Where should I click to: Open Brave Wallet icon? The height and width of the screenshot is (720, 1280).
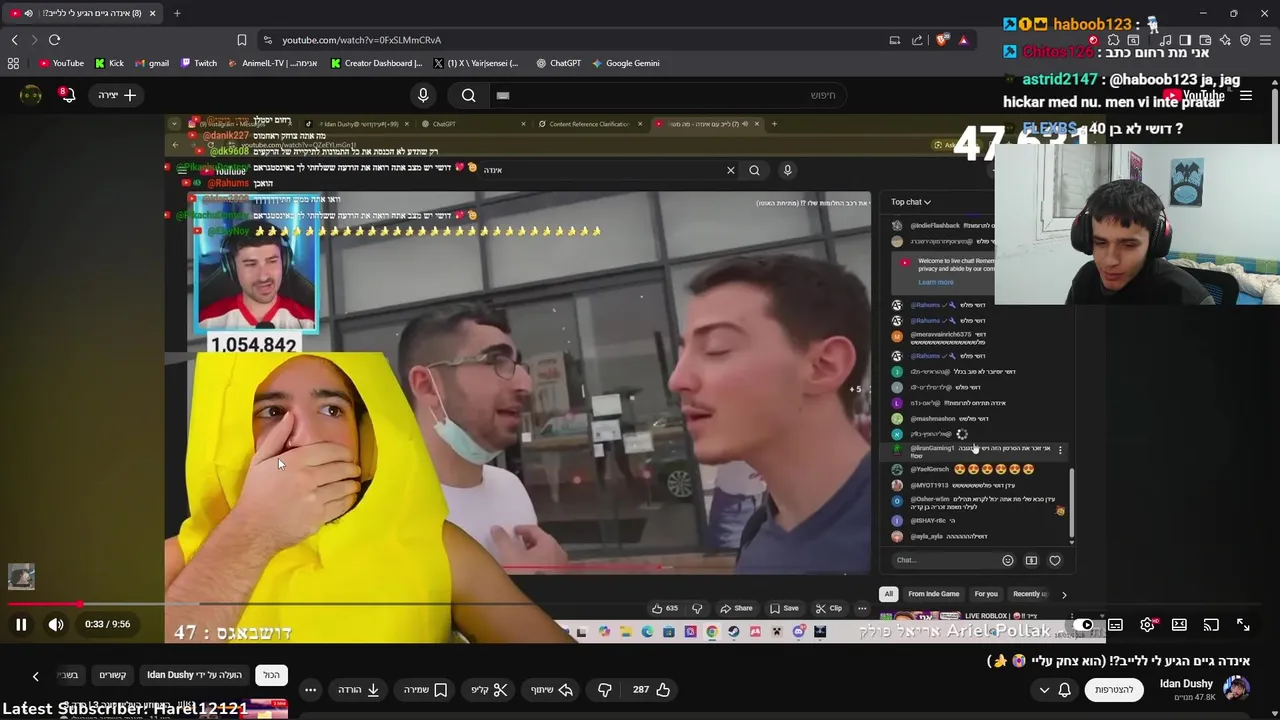[1206, 40]
